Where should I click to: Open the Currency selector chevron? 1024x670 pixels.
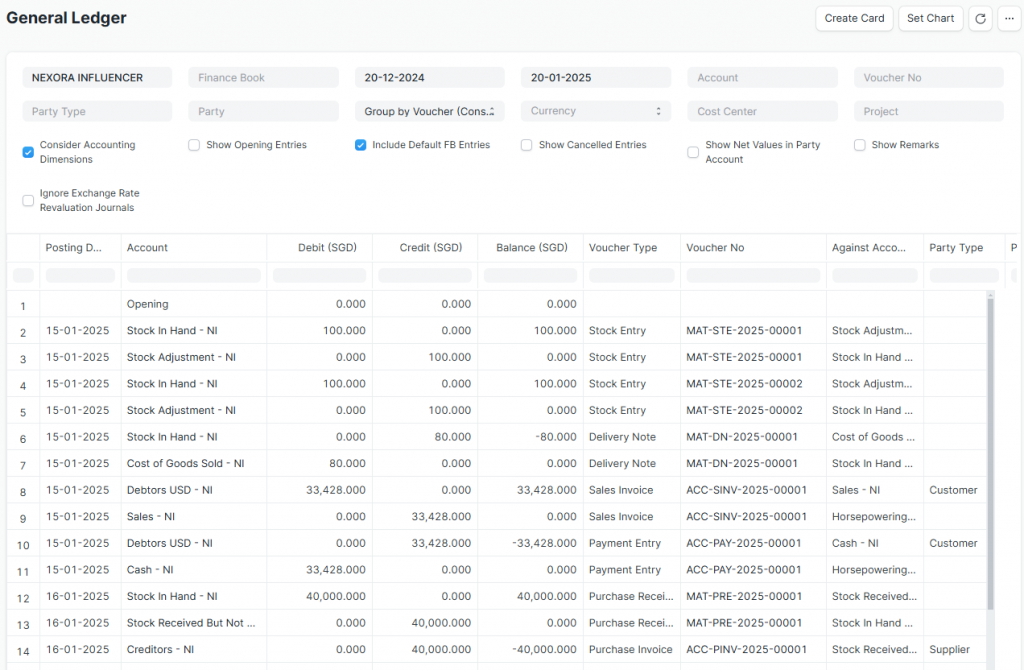click(659, 111)
